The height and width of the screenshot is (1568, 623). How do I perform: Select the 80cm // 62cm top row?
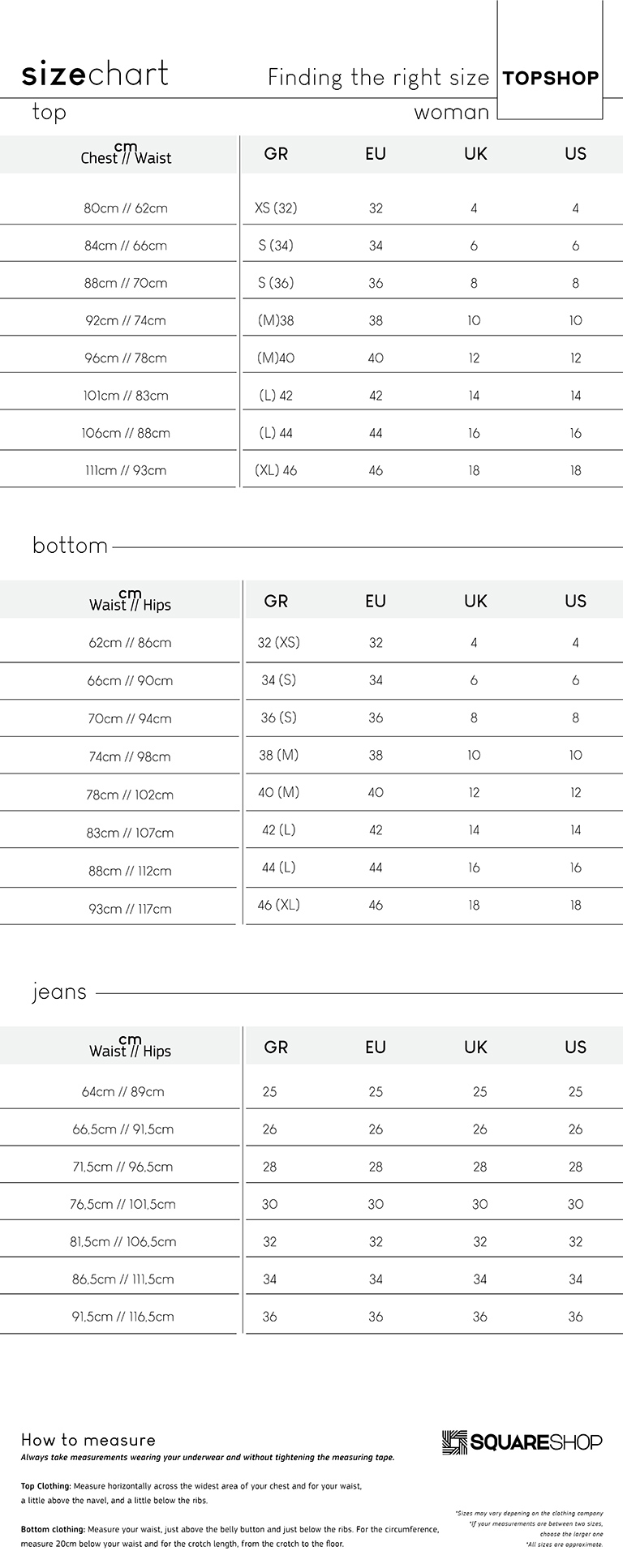(x=311, y=208)
